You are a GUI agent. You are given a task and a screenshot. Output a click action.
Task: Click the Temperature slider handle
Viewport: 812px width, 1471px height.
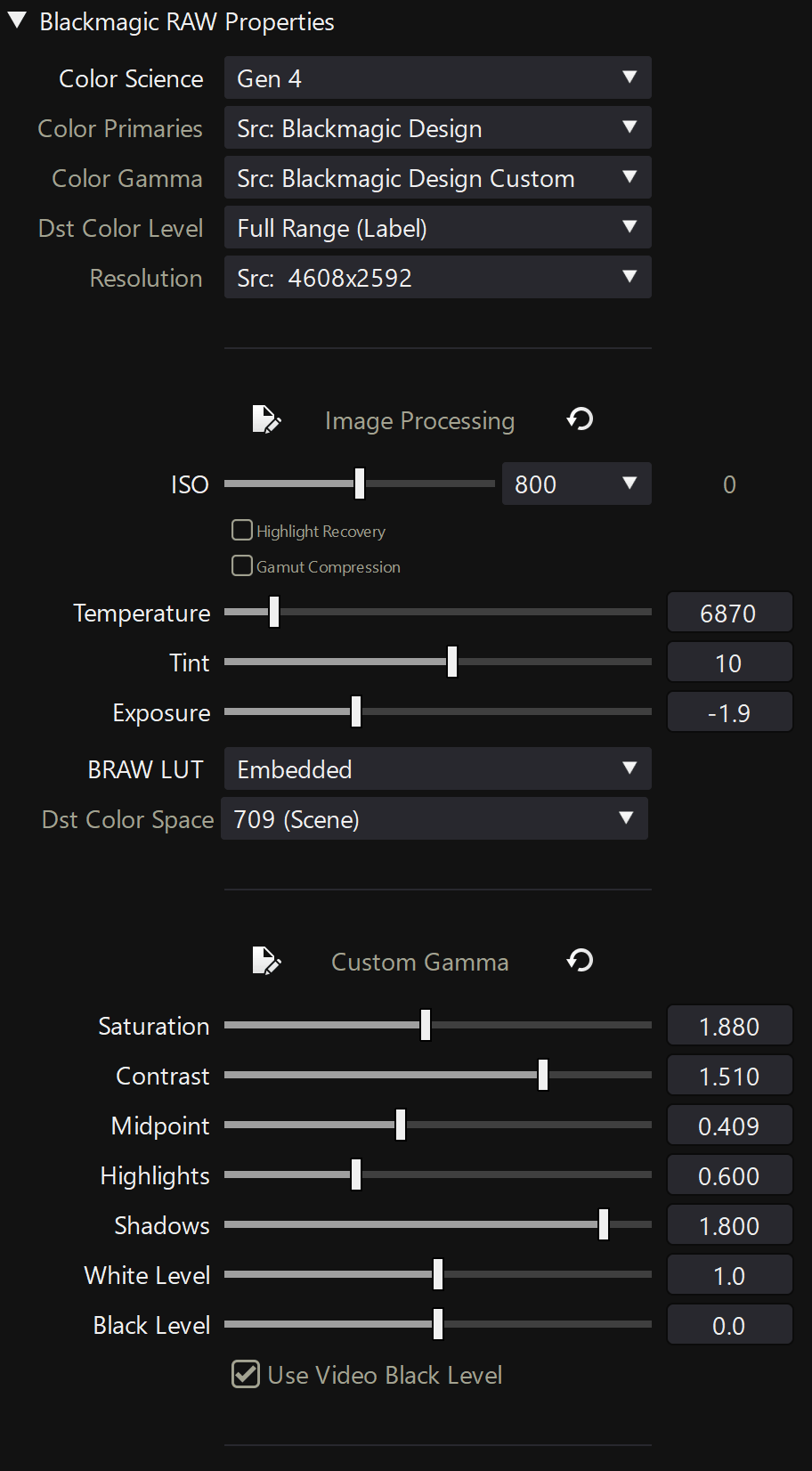[274, 612]
